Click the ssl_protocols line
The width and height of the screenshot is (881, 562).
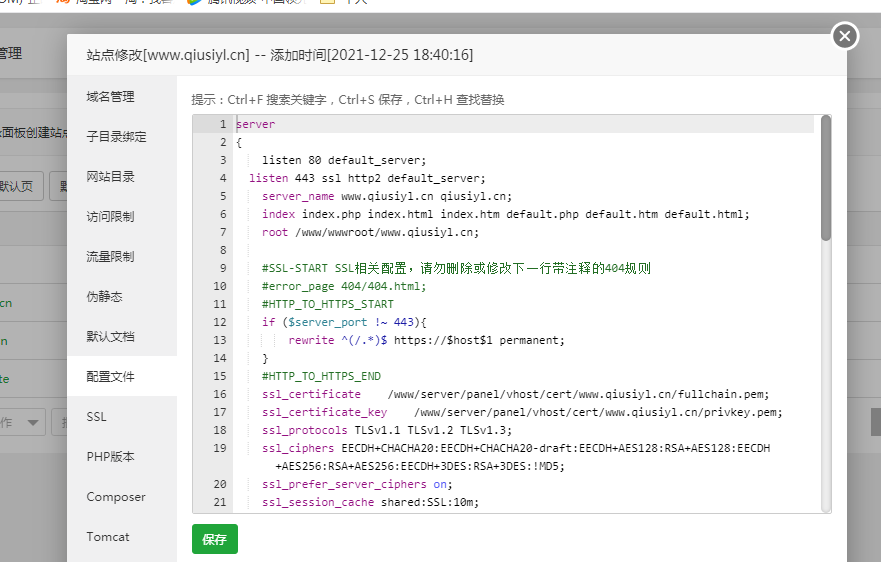[387, 430]
